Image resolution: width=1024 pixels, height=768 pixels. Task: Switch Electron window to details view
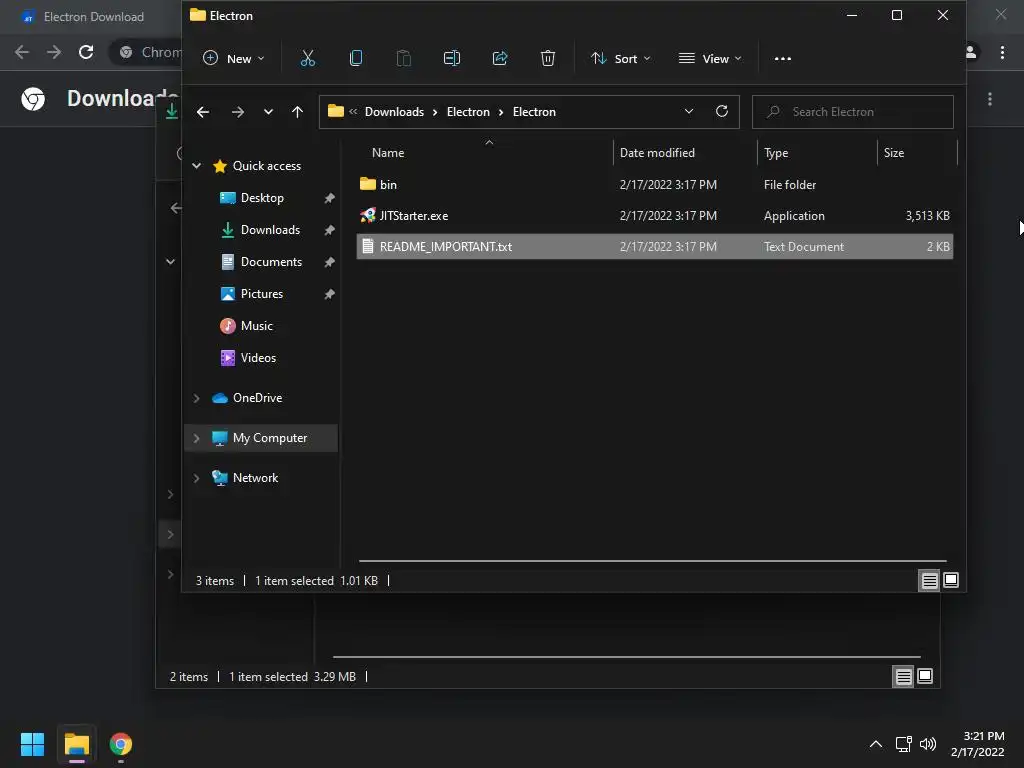tap(929, 580)
